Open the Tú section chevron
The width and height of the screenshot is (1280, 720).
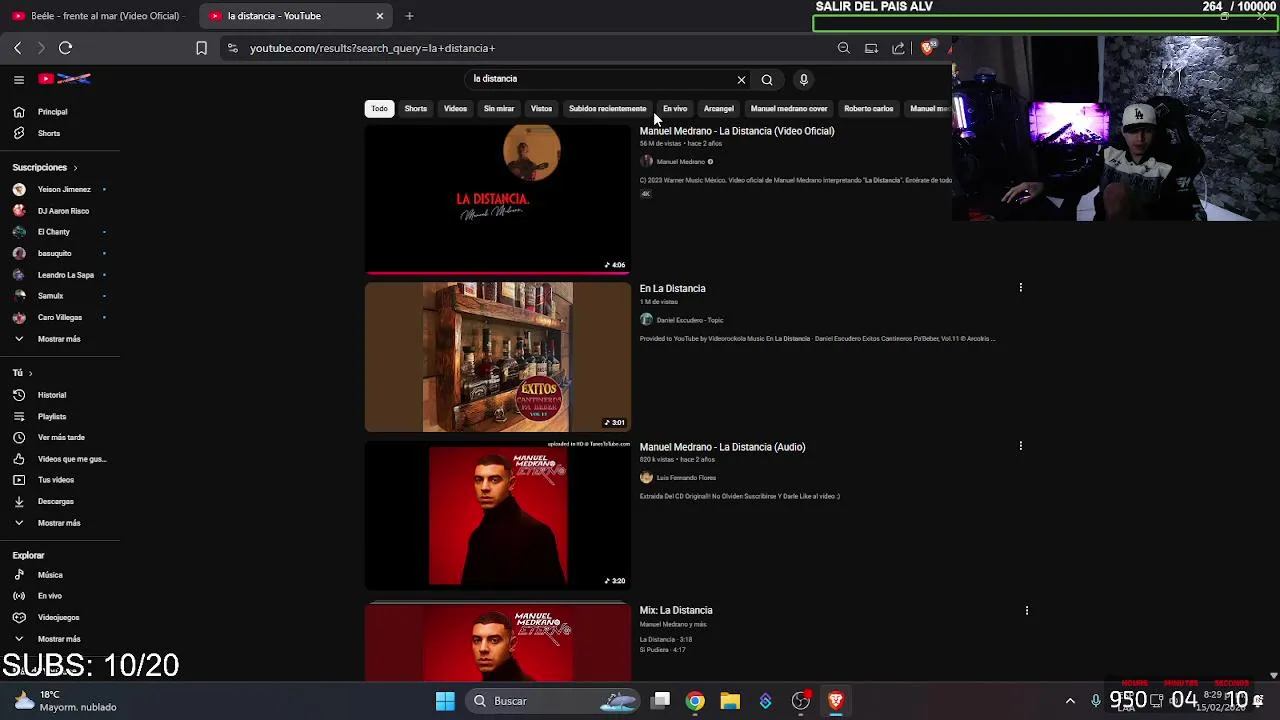(x=30, y=373)
